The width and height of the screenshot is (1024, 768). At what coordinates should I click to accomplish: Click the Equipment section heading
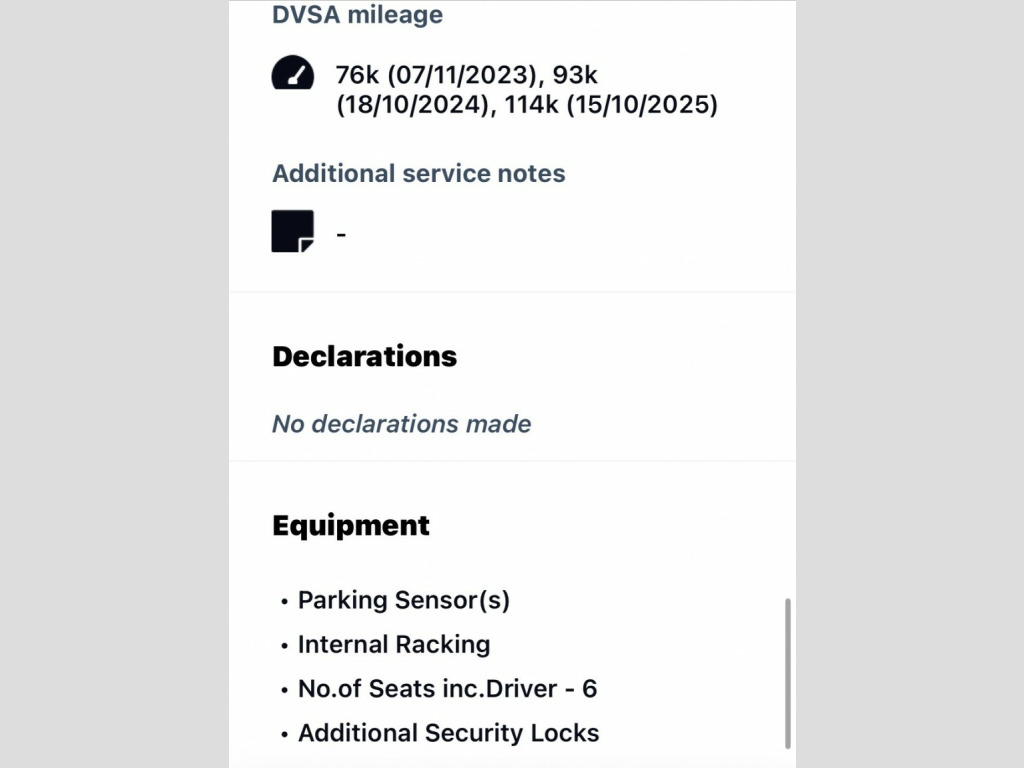coord(351,525)
